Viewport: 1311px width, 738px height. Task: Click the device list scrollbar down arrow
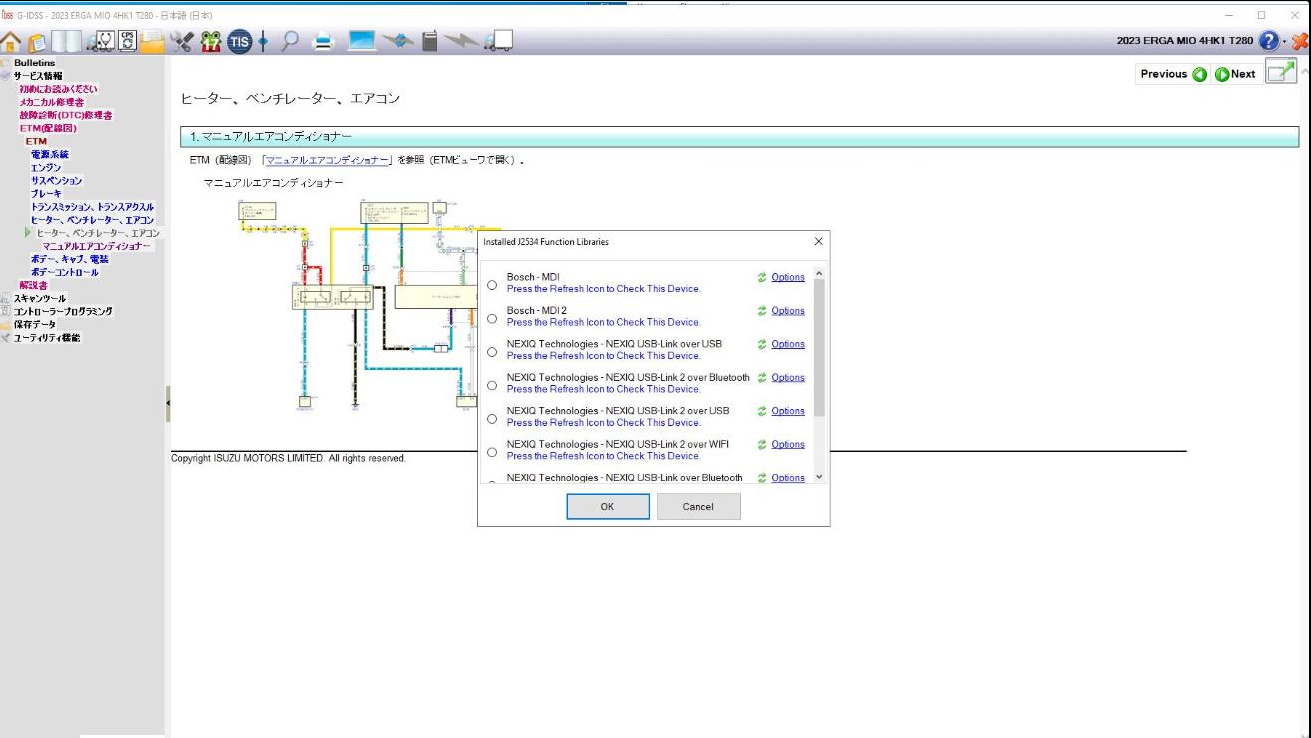[820, 477]
